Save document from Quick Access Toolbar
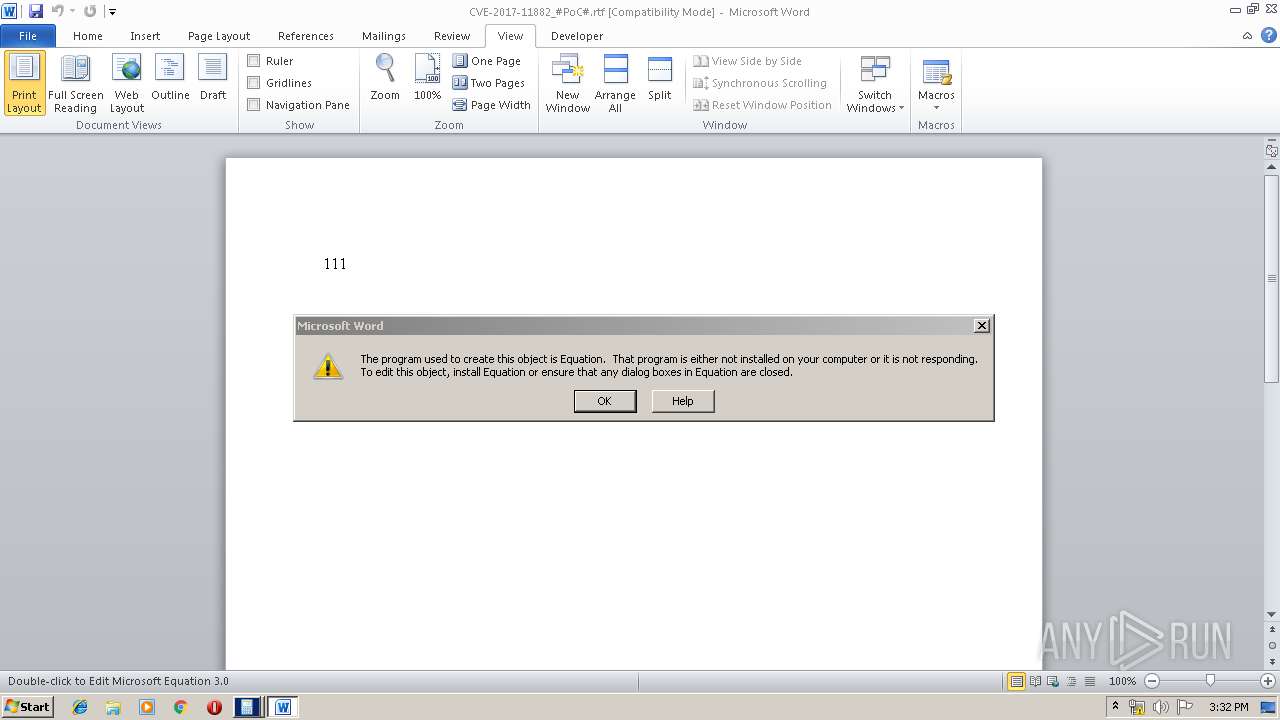 [x=36, y=11]
